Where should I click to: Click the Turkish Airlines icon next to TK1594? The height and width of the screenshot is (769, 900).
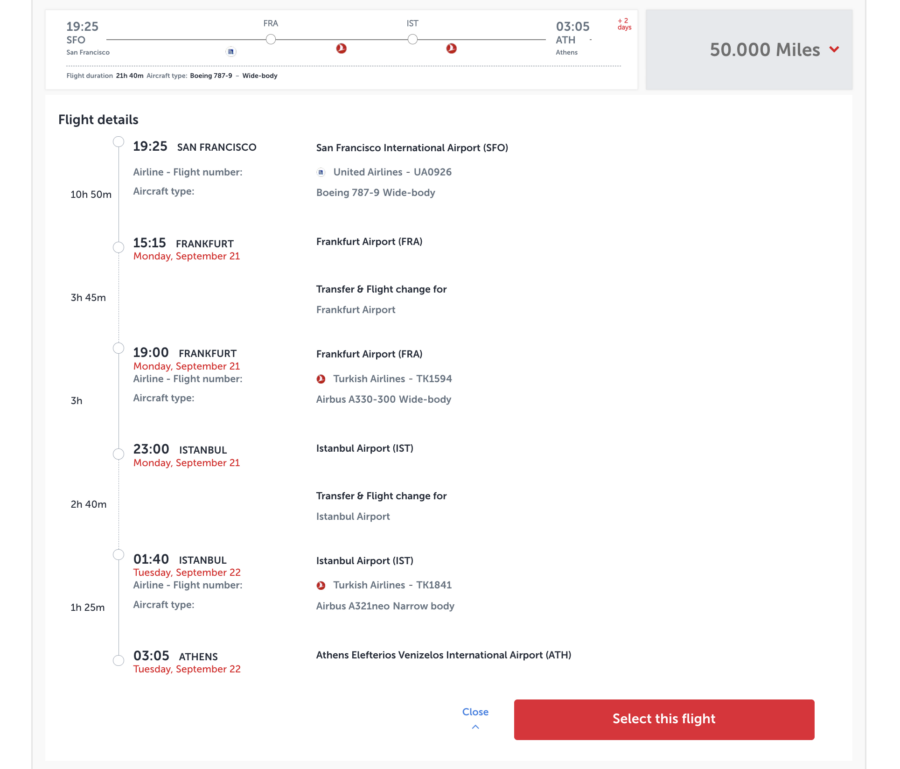[321, 379]
